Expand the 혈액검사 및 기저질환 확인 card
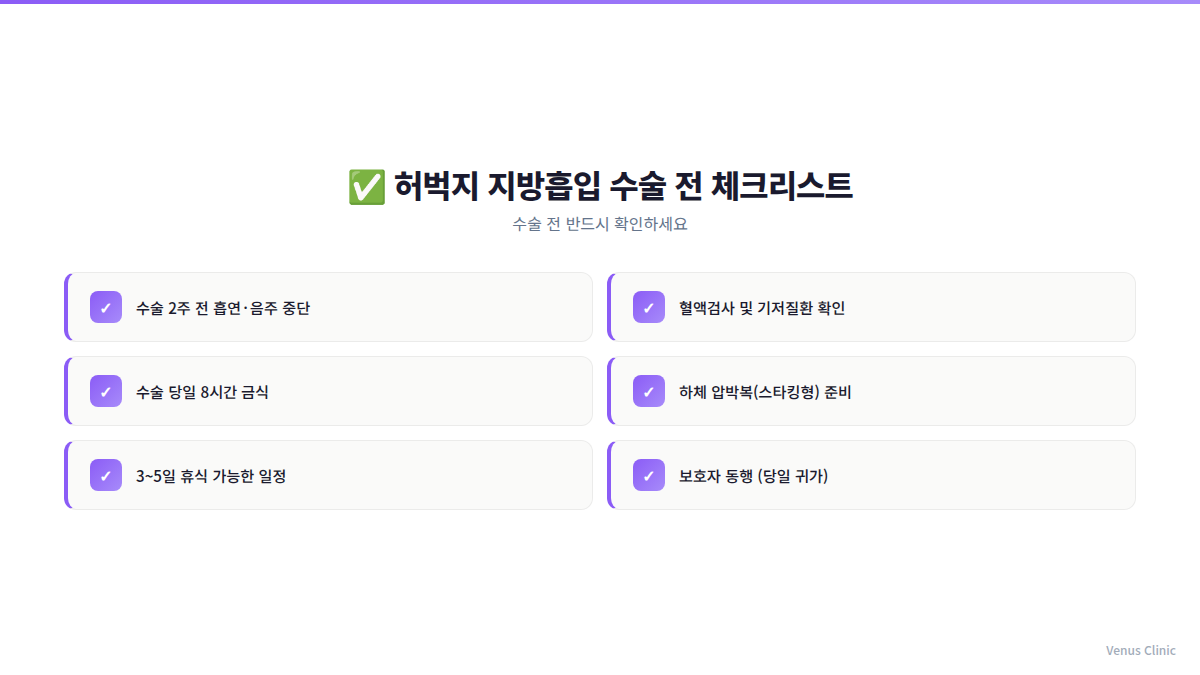 [x=871, y=307]
